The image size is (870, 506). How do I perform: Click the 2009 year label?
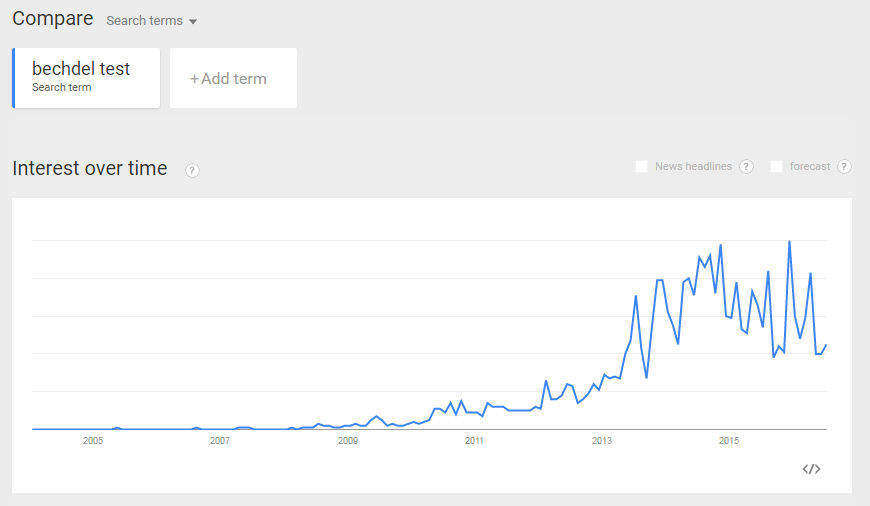pyautogui.click(x=347, y=440)
